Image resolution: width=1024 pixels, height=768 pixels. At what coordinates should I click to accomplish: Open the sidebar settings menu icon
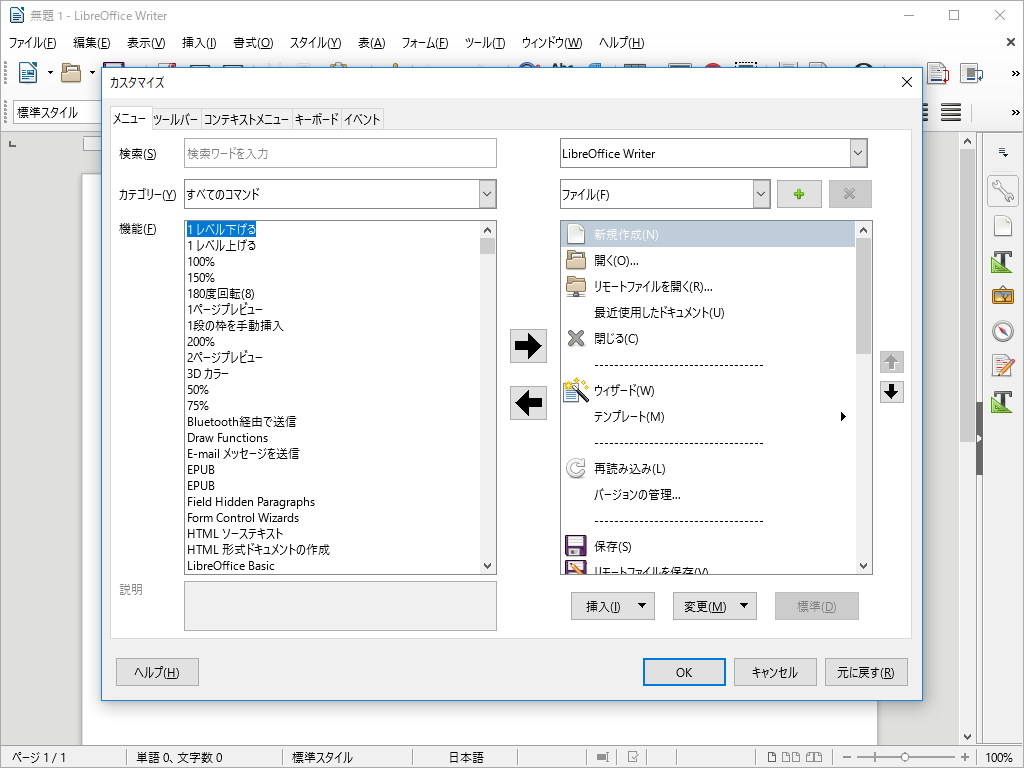(x=1003, y=153)
